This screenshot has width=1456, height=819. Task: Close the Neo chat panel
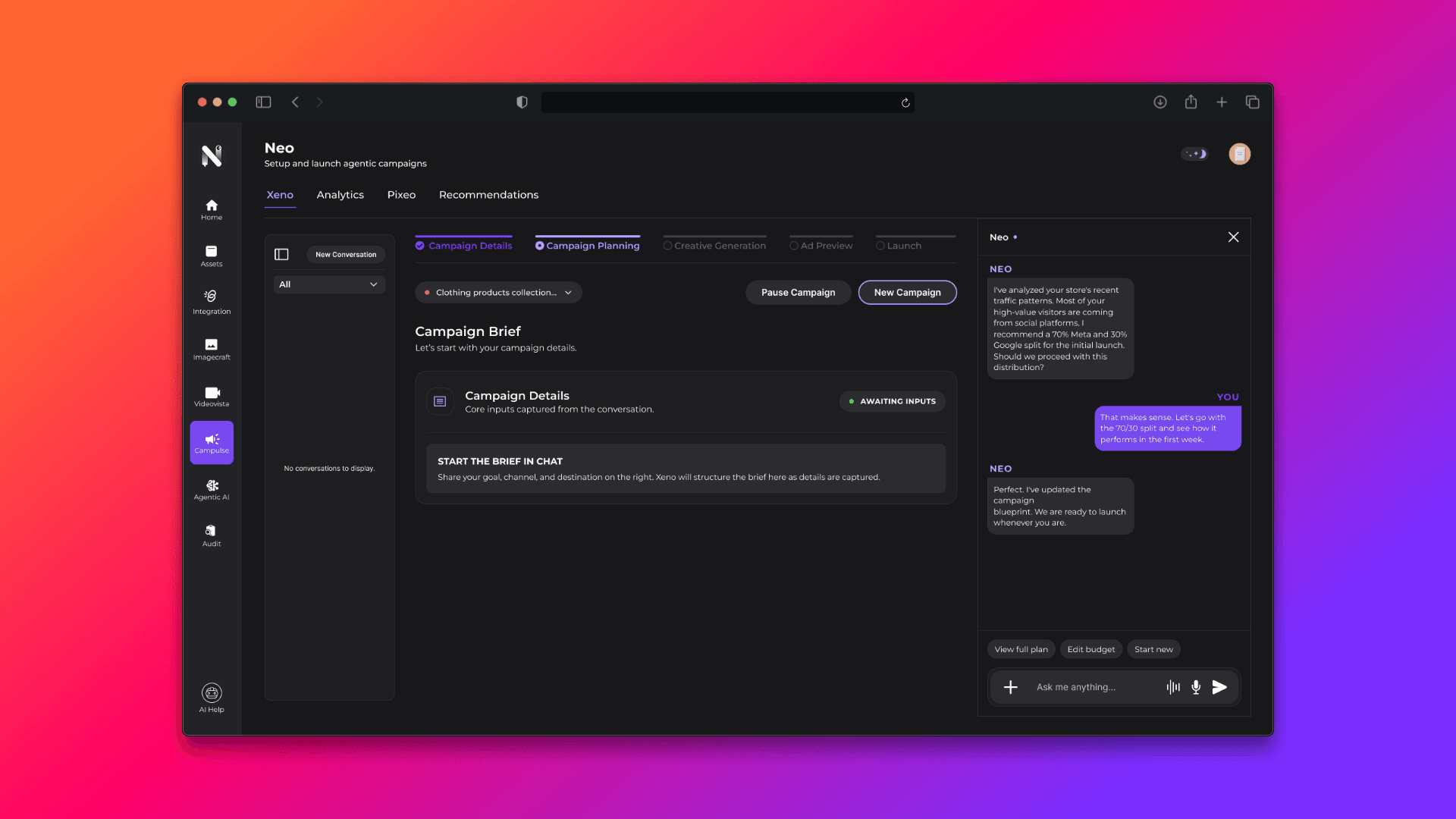tap(1234, 237)
